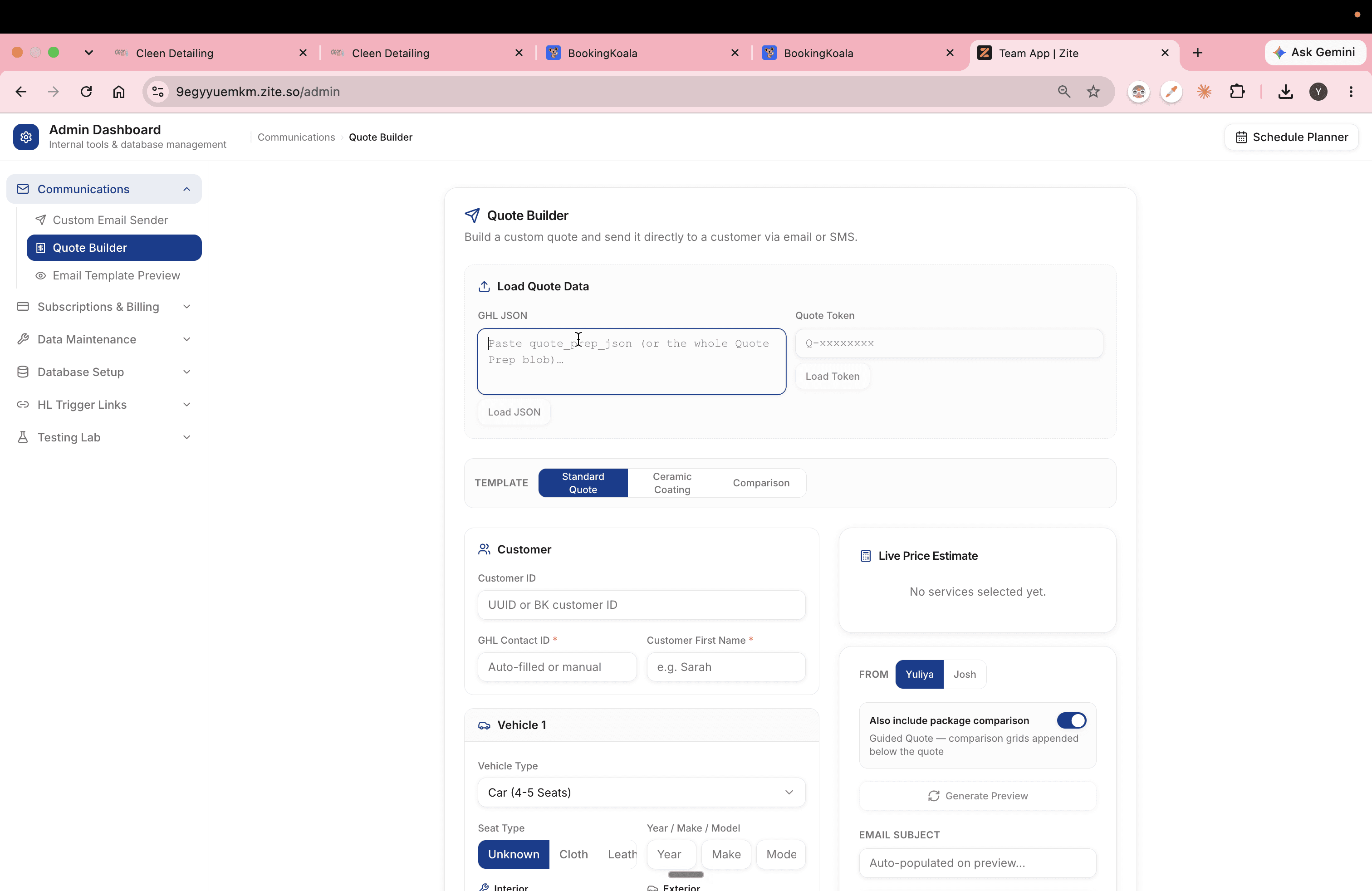Expand the Database Setup section
The image size is (1372, 891).
point(187,372)
